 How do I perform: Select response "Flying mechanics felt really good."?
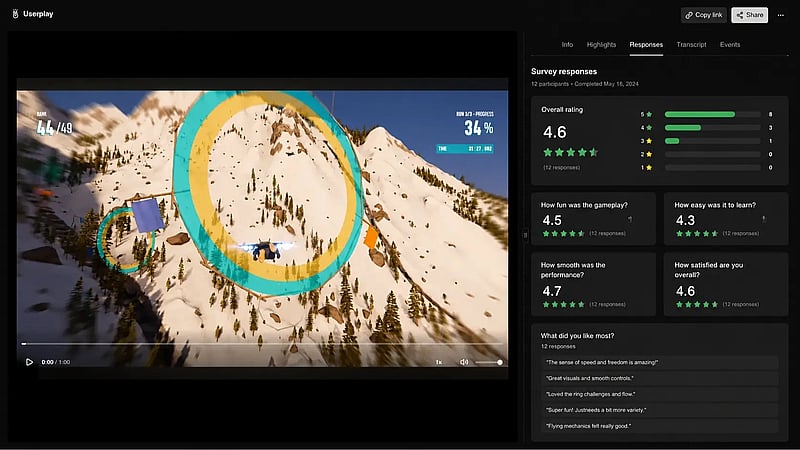[660, 426]
